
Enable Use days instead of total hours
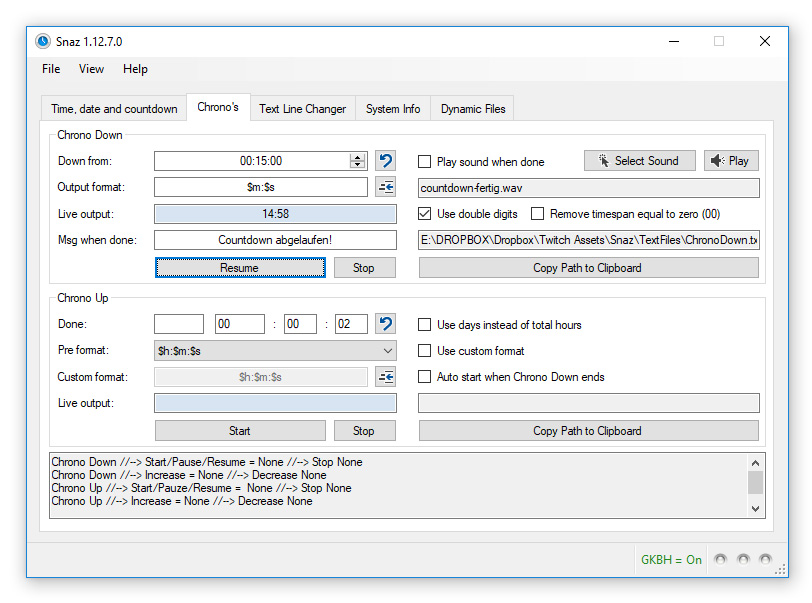tap(424, 324)
